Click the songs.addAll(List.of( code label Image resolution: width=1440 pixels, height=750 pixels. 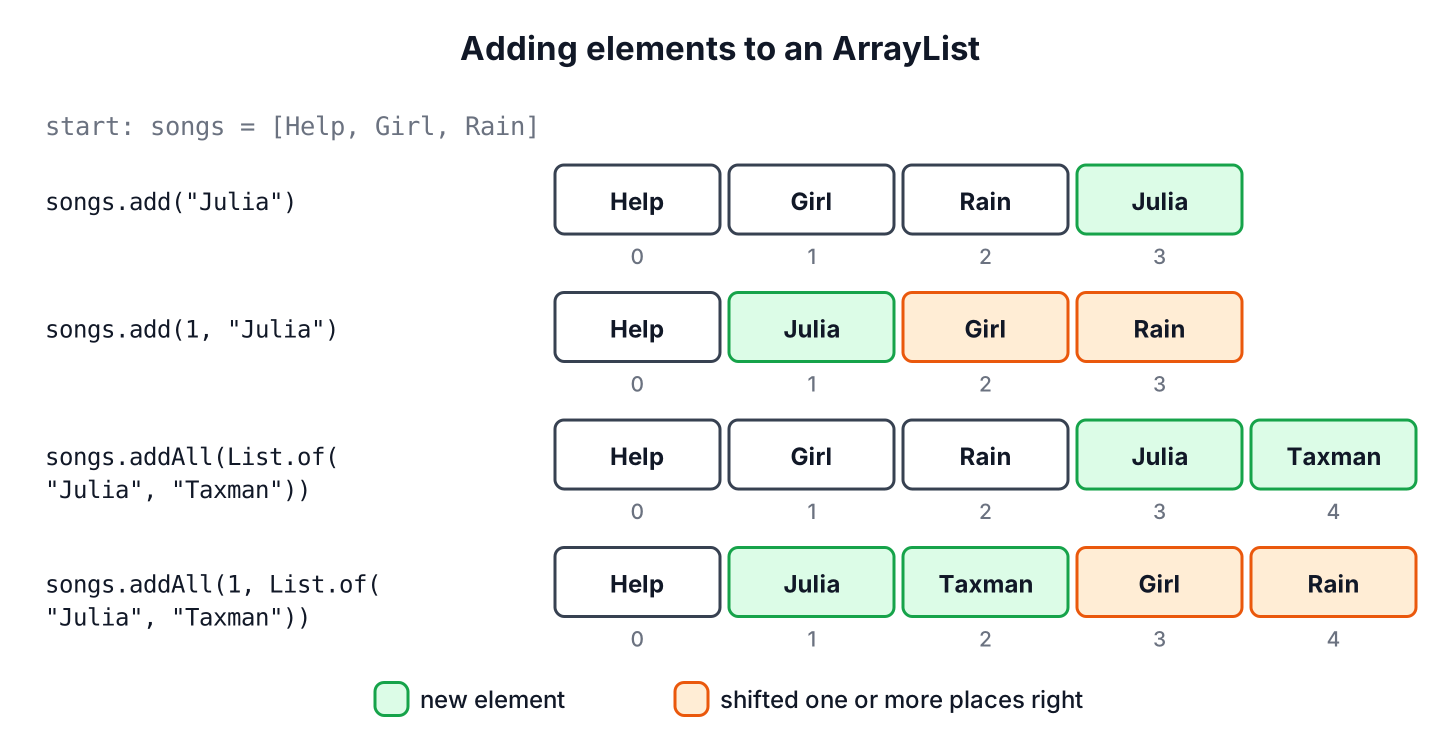point(192,457)
